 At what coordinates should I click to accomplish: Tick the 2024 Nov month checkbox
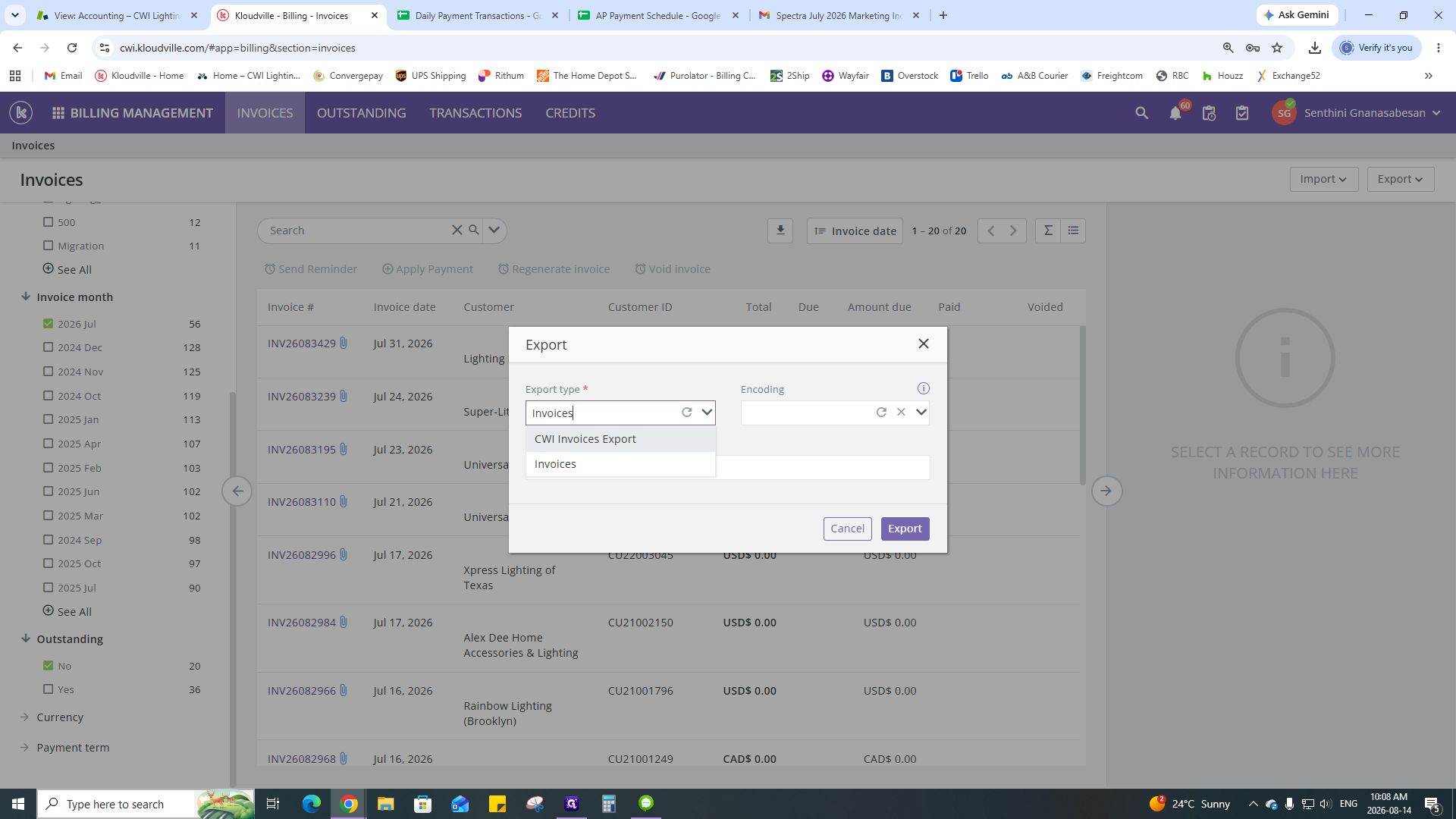tap(49, 372)
